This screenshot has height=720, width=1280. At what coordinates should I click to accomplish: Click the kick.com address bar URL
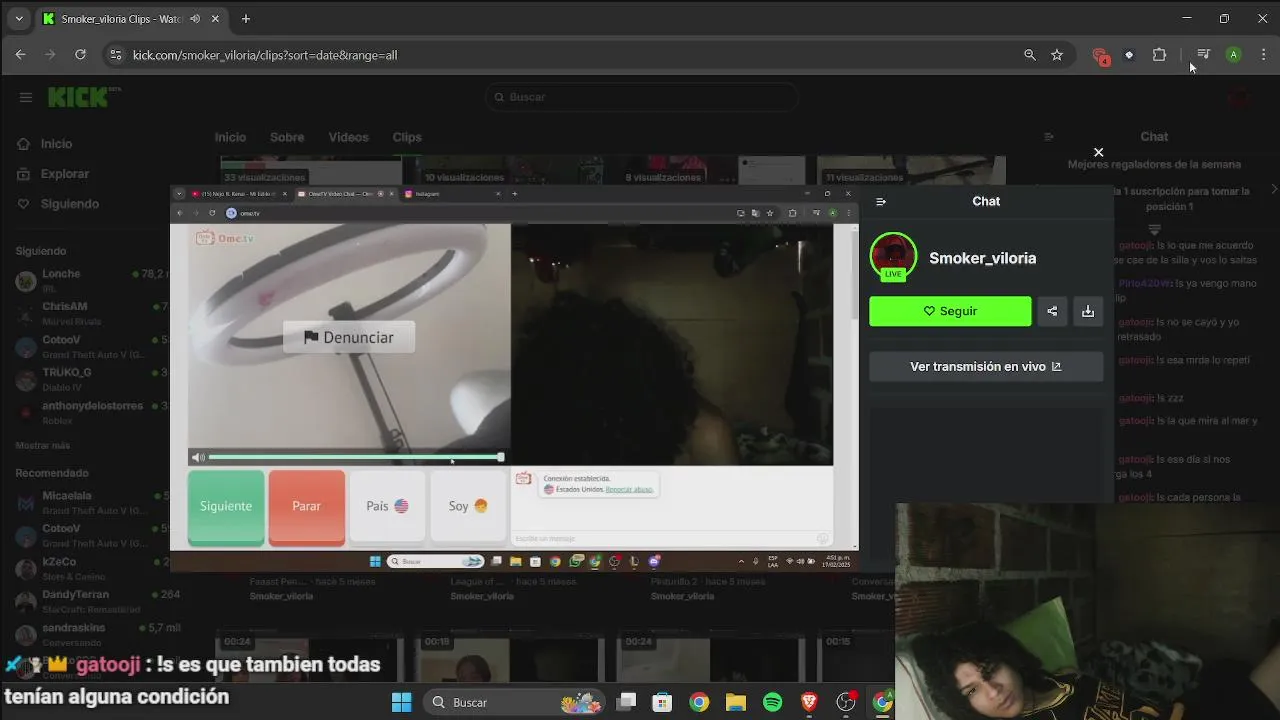tap(265, 55)
